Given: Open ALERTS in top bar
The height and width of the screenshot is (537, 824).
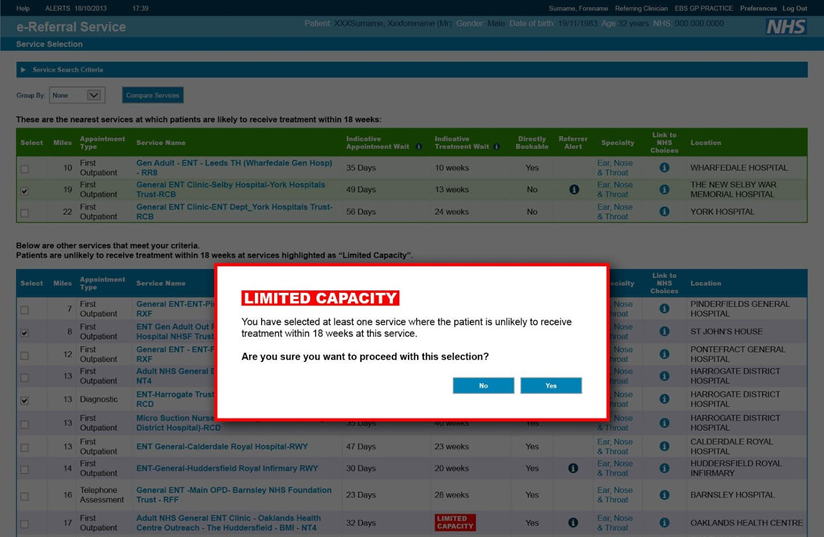Looking at the screenshot, I should pos(58,8).
